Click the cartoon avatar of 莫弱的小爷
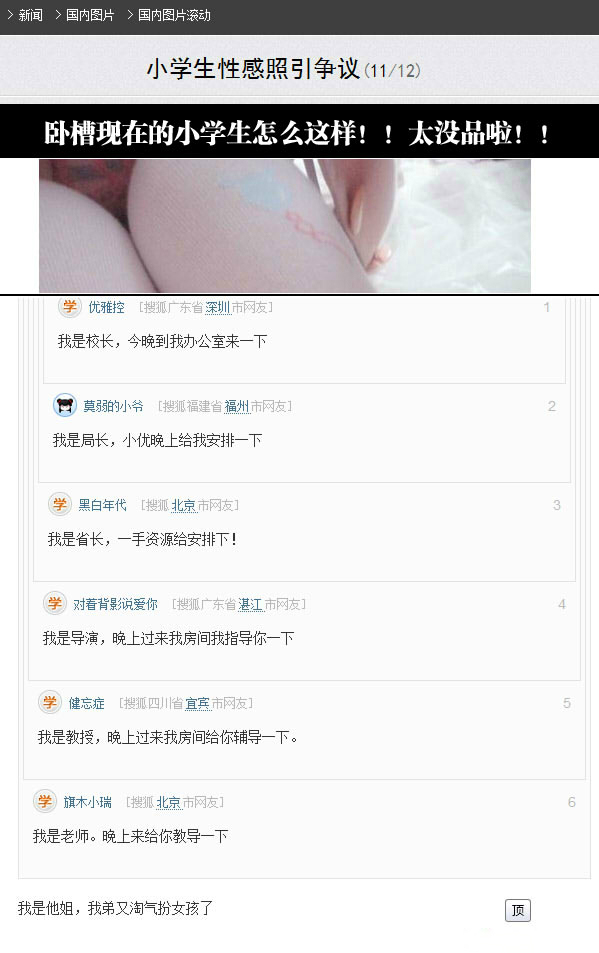599x953 pixels. click(x=65, y=405)
